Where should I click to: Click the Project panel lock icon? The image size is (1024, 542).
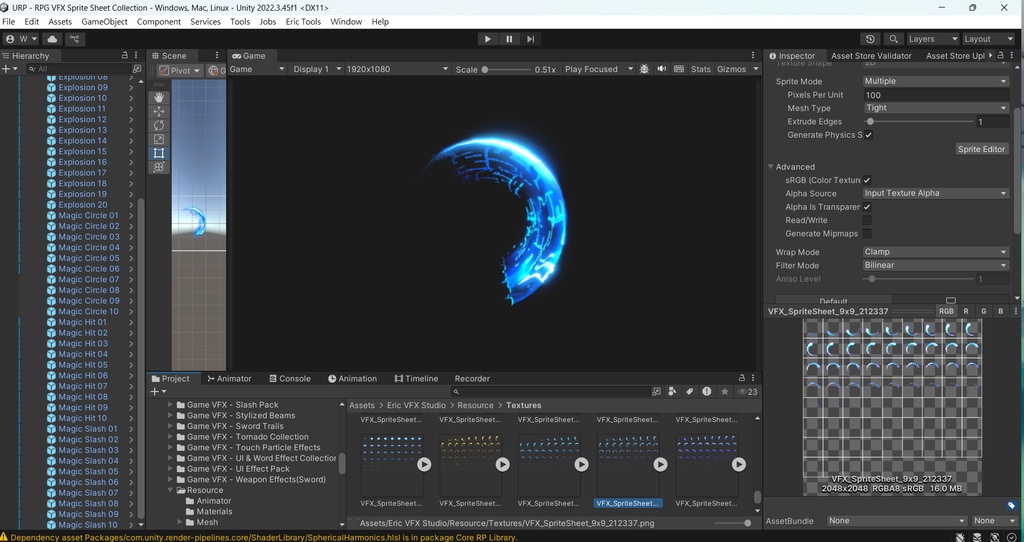742,378
